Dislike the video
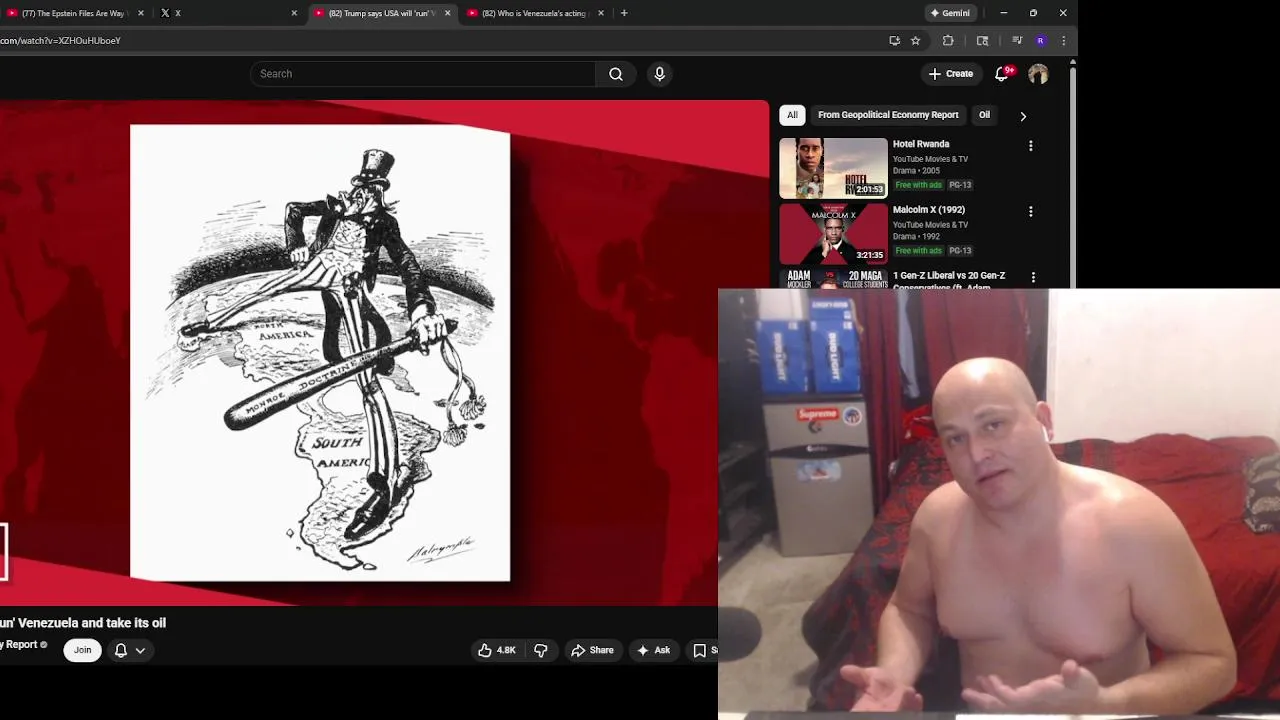 541,650
